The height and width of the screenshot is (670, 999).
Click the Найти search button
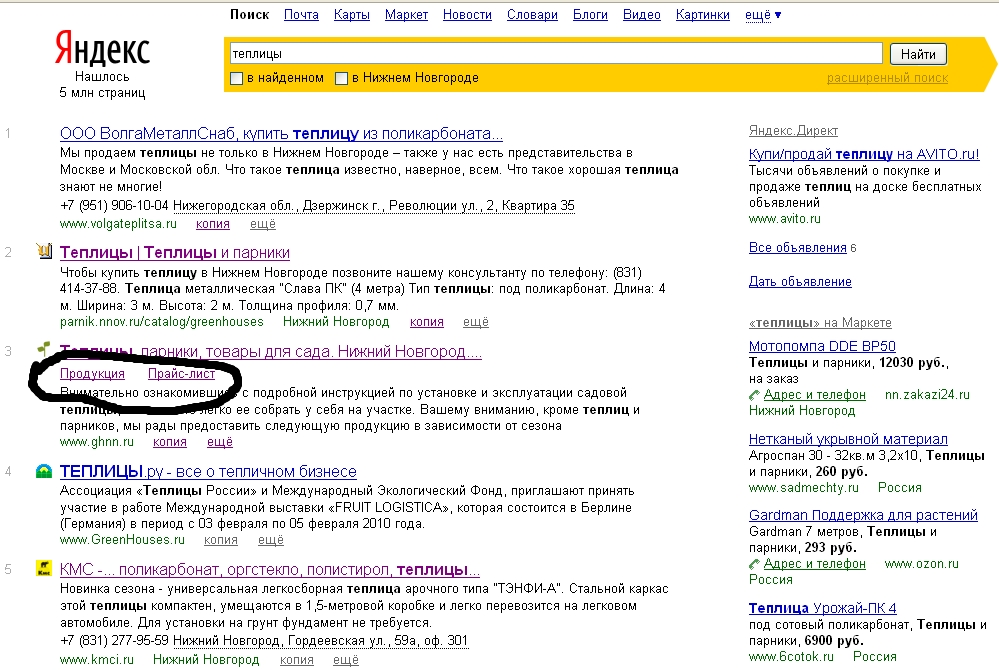(x=918, y=54)
